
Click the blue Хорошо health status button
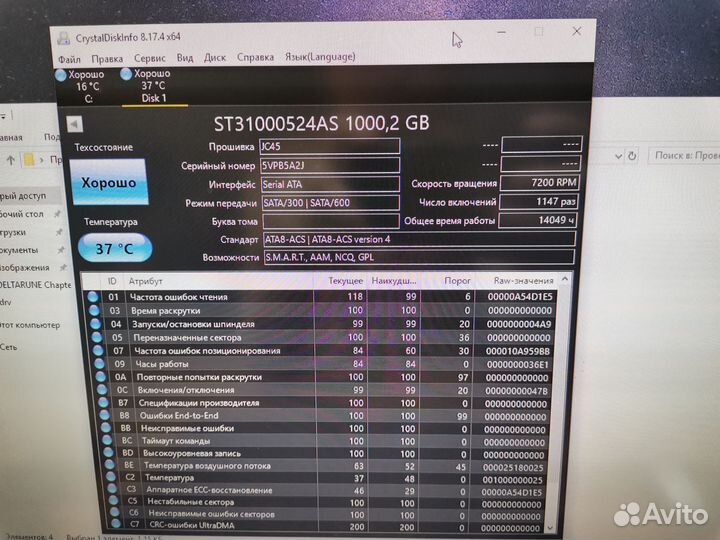click(109, 182)
